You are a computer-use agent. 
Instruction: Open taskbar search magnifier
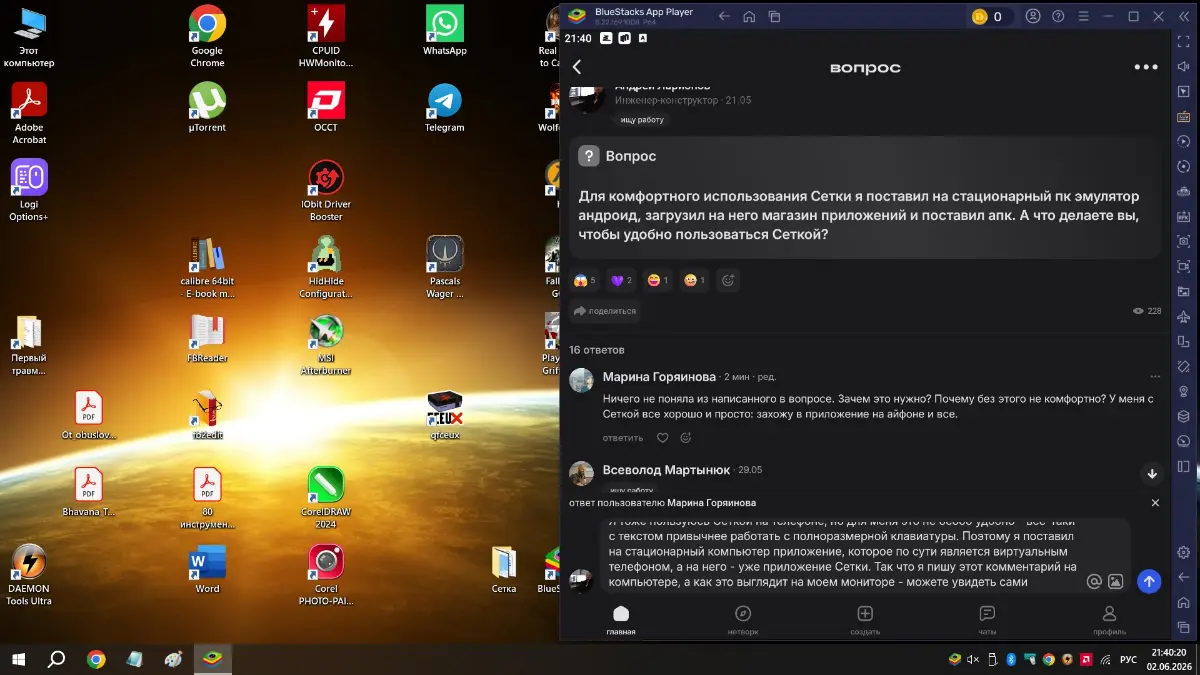pos(57,659)
